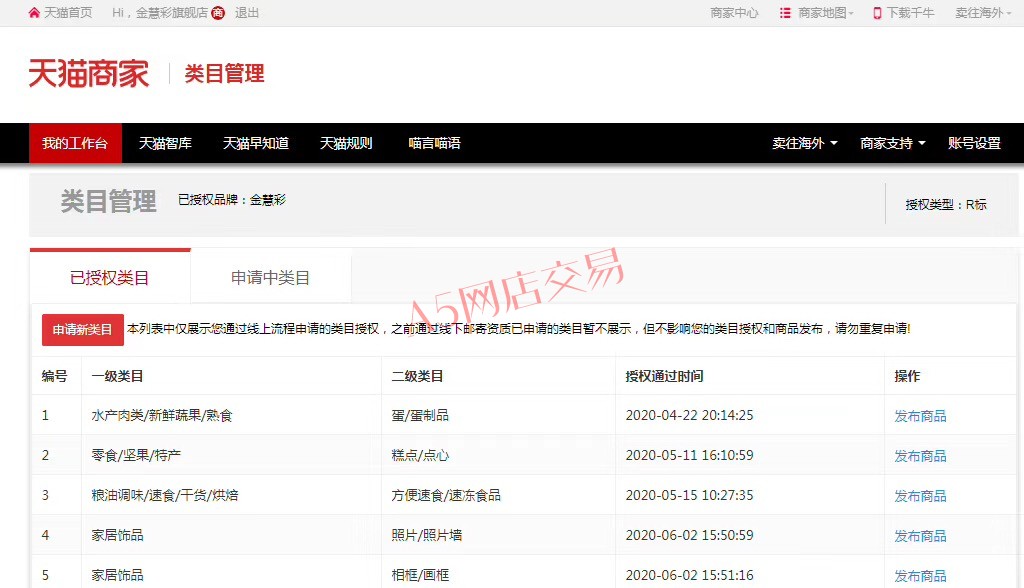The width and height of the screenshot is (1024, 588).
Task: Expand 卖往海外 in the black navigation bar
Action: pyautogui.click(x=805, y=143)
